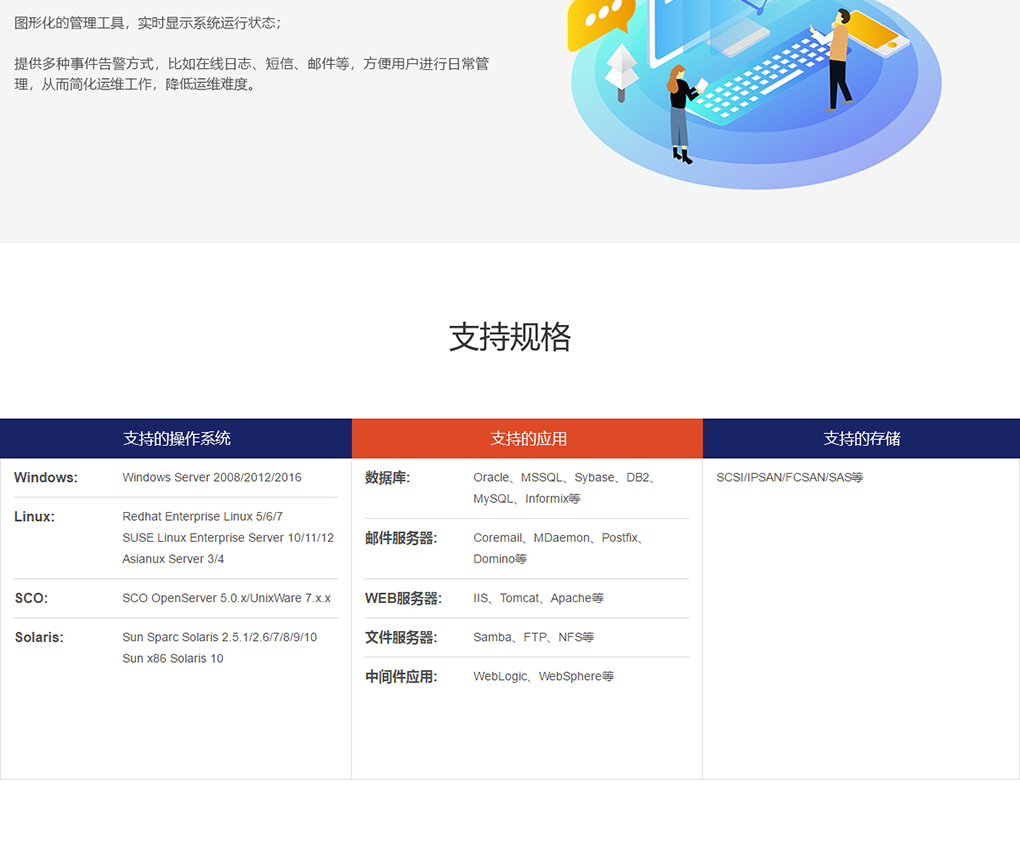Image resolution: width=1020 pixels, height=858 pixels.
Task: Click the SCO: row label
Action: click(31, 598)
